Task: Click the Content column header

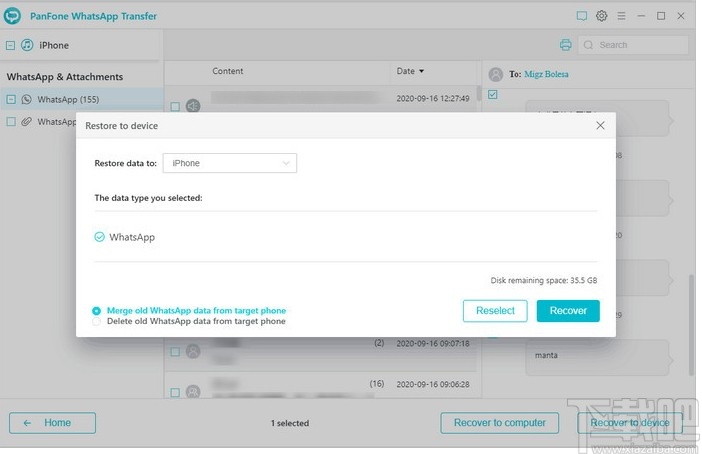Action: (227, 71)
